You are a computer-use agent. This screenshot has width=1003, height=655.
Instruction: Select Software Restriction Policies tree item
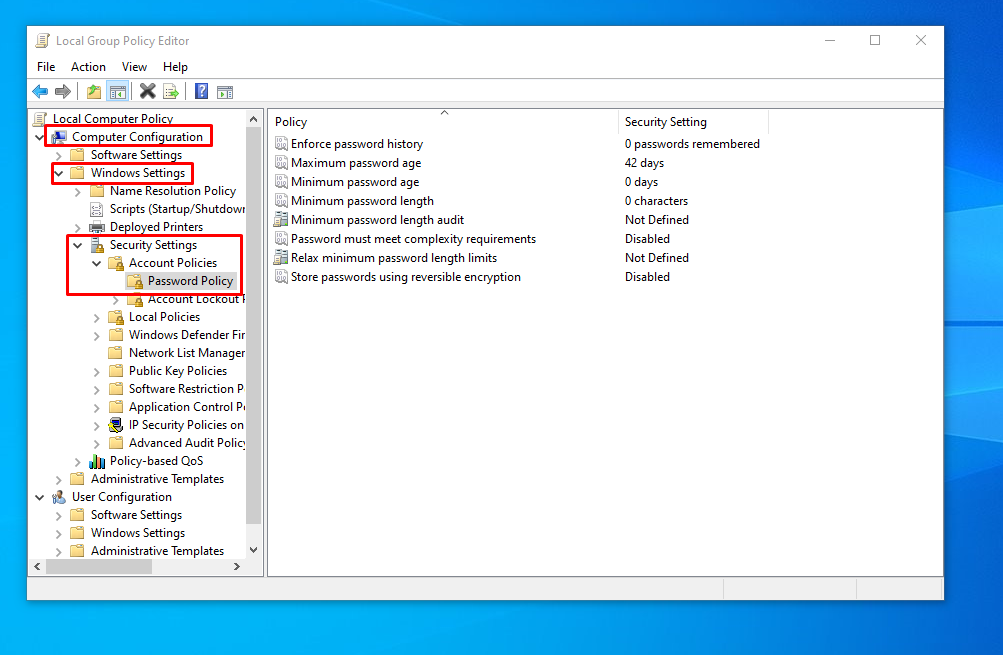(x=186, y=389)
